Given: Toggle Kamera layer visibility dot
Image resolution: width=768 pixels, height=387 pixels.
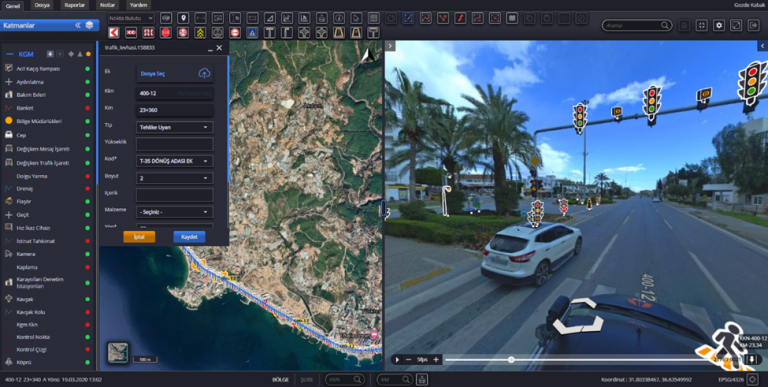Looking at the screenshot, I should coord(88,254).
